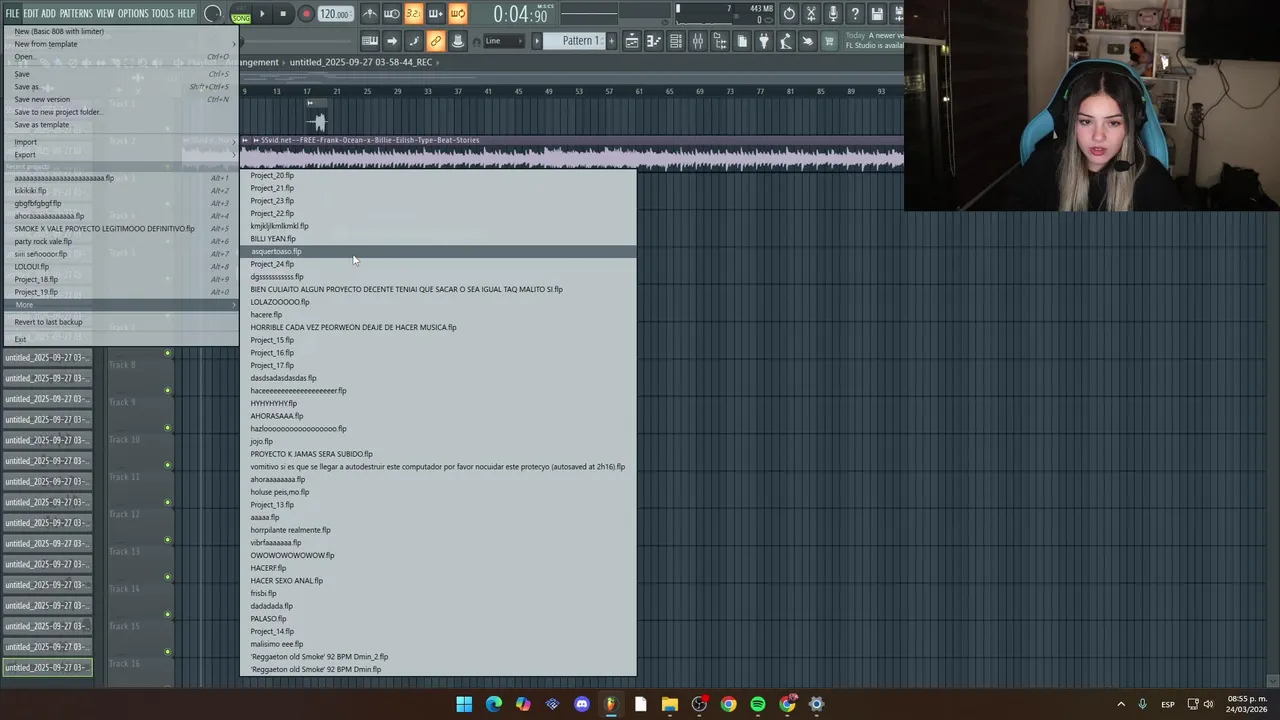This screenshot has width=1280, height=720.
Task: Open 'PROYECTO K JAMAS SERA SUBIDO.flp'
Action: click(438, 454)
